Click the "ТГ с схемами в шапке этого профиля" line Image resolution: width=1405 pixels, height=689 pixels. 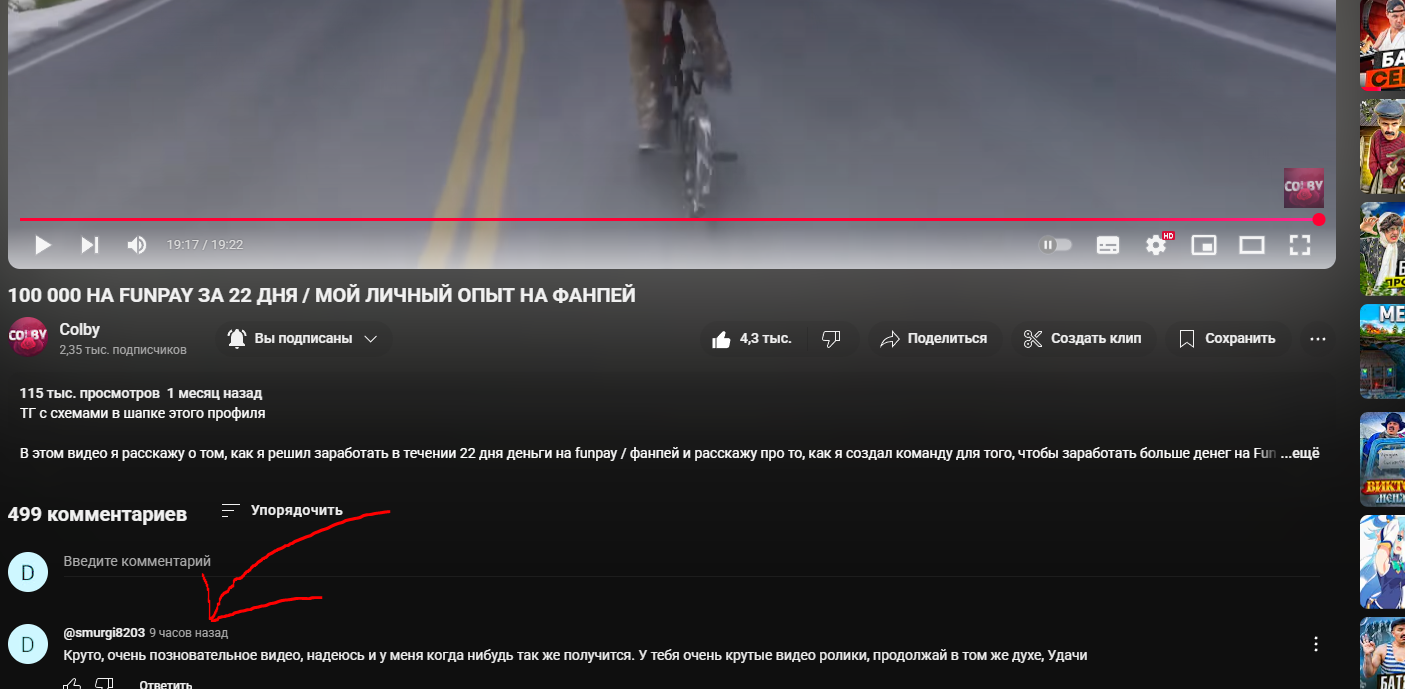click(143, 413)
